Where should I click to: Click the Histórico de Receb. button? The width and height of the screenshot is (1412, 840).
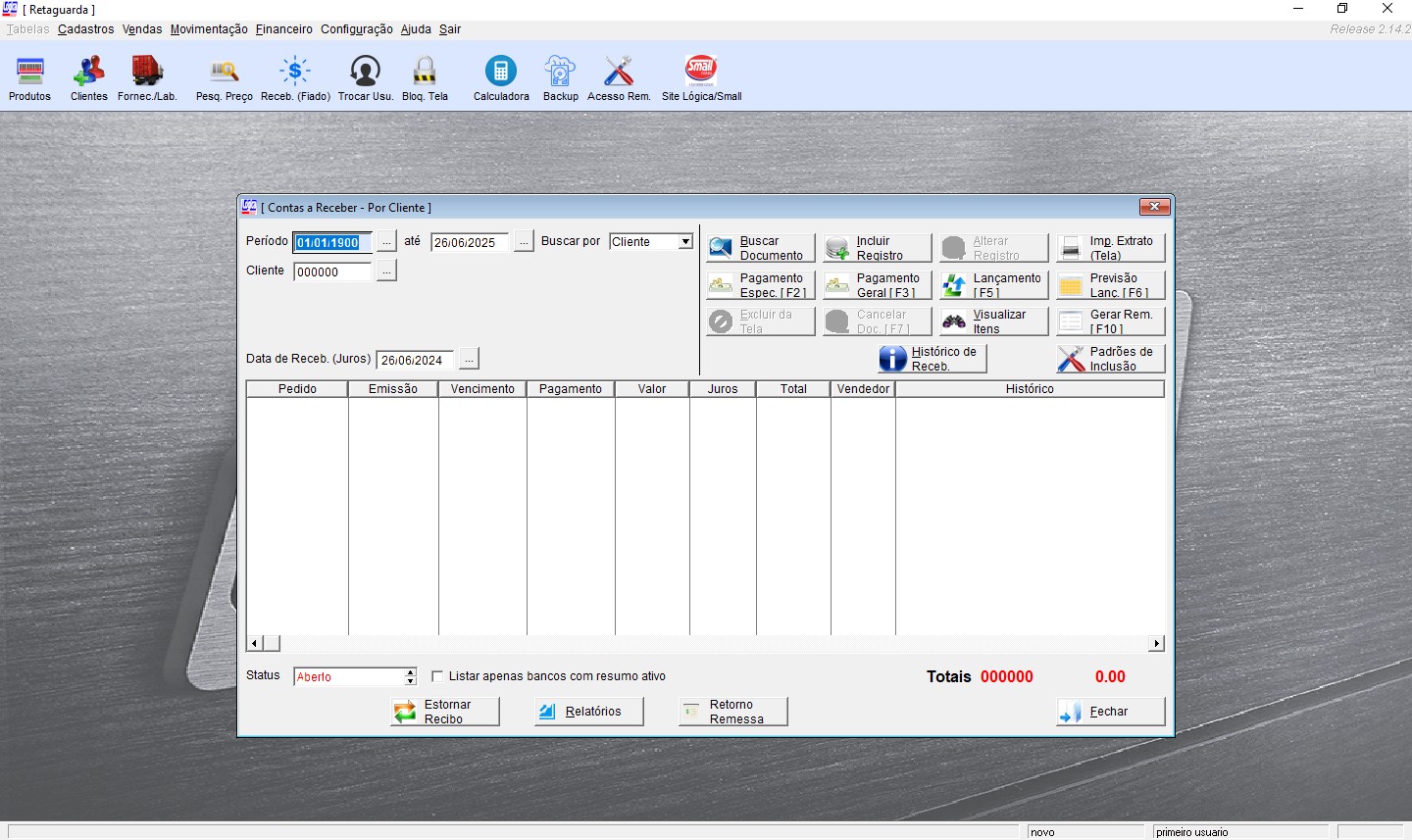[932, 359]
